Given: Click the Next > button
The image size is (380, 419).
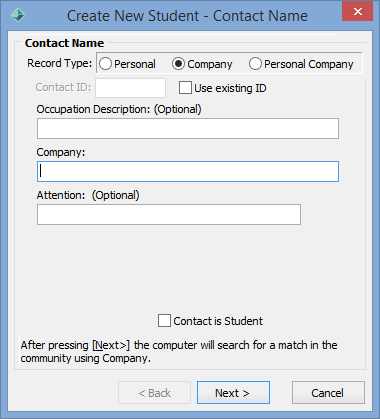Looking at the screenshot, I should point(233,393).
